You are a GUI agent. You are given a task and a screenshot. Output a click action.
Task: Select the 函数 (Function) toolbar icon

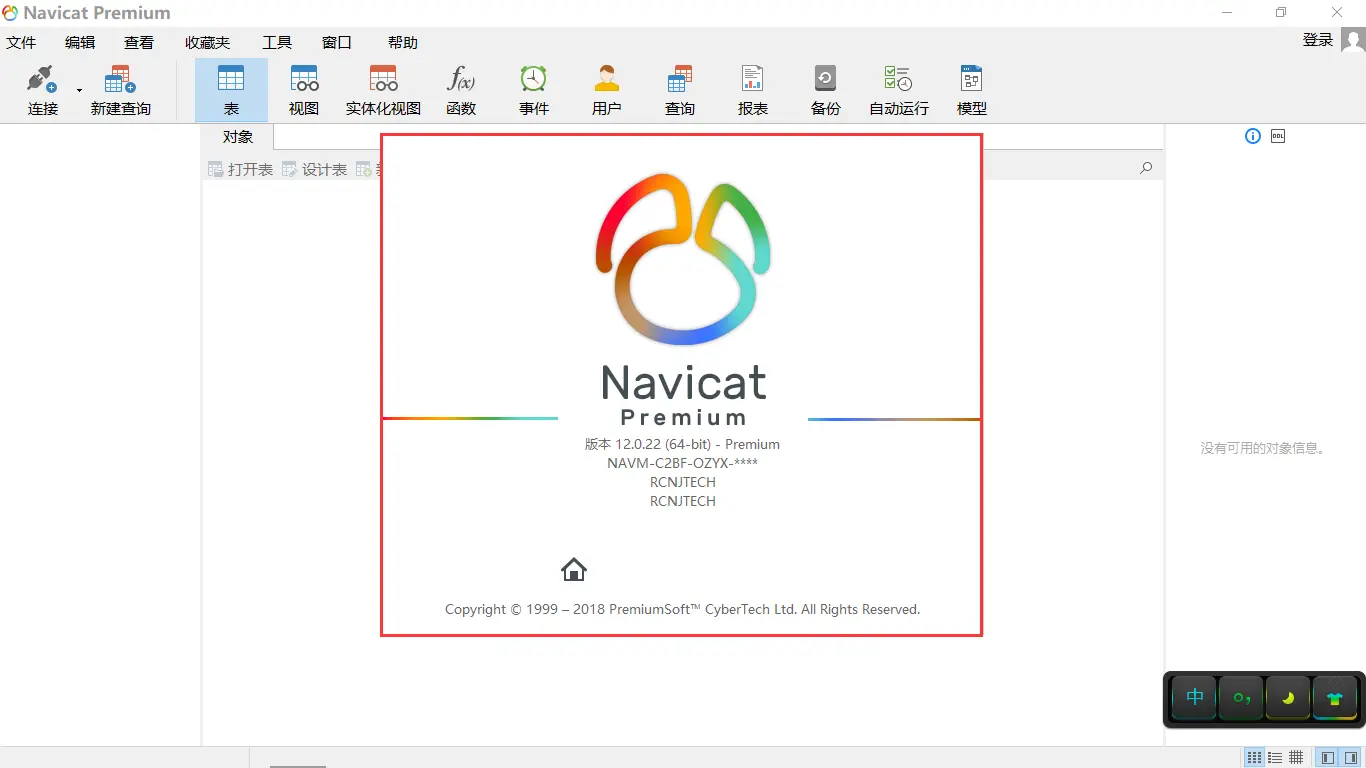461,79
